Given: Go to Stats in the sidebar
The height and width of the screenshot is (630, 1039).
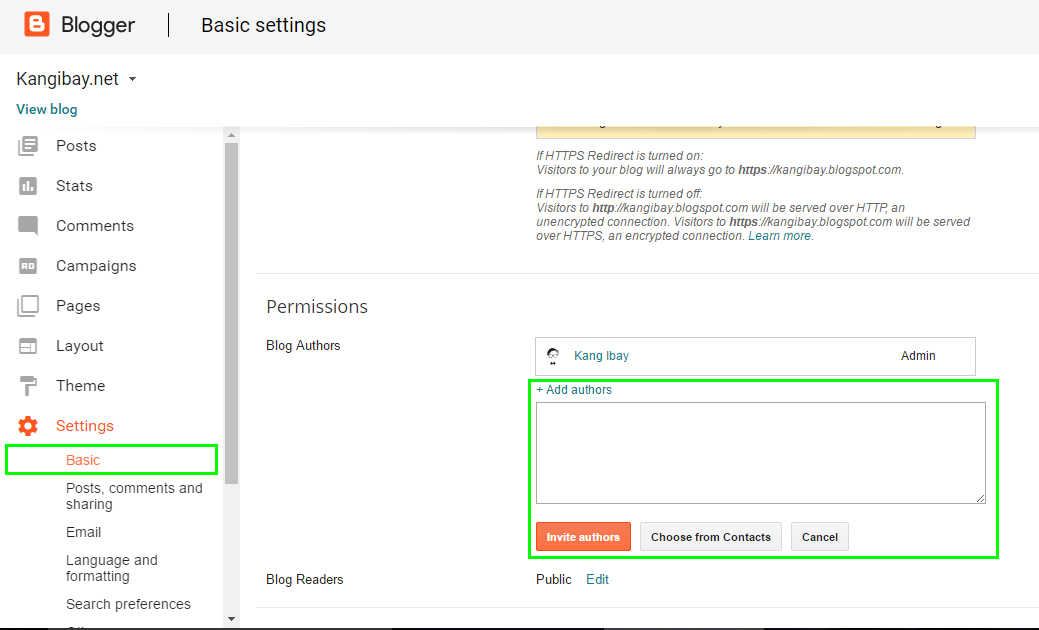Looking at the screenshot, I should click(74, 186).
